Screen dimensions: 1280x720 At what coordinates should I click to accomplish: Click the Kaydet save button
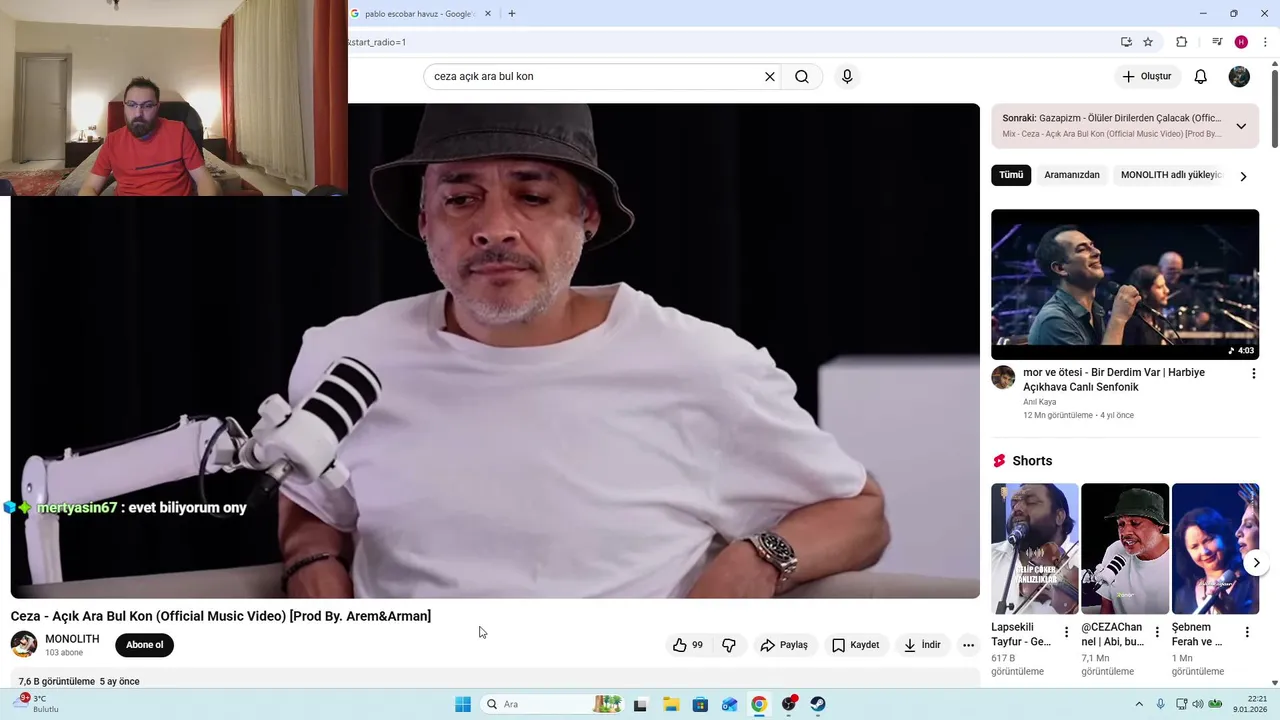[855, 645]
